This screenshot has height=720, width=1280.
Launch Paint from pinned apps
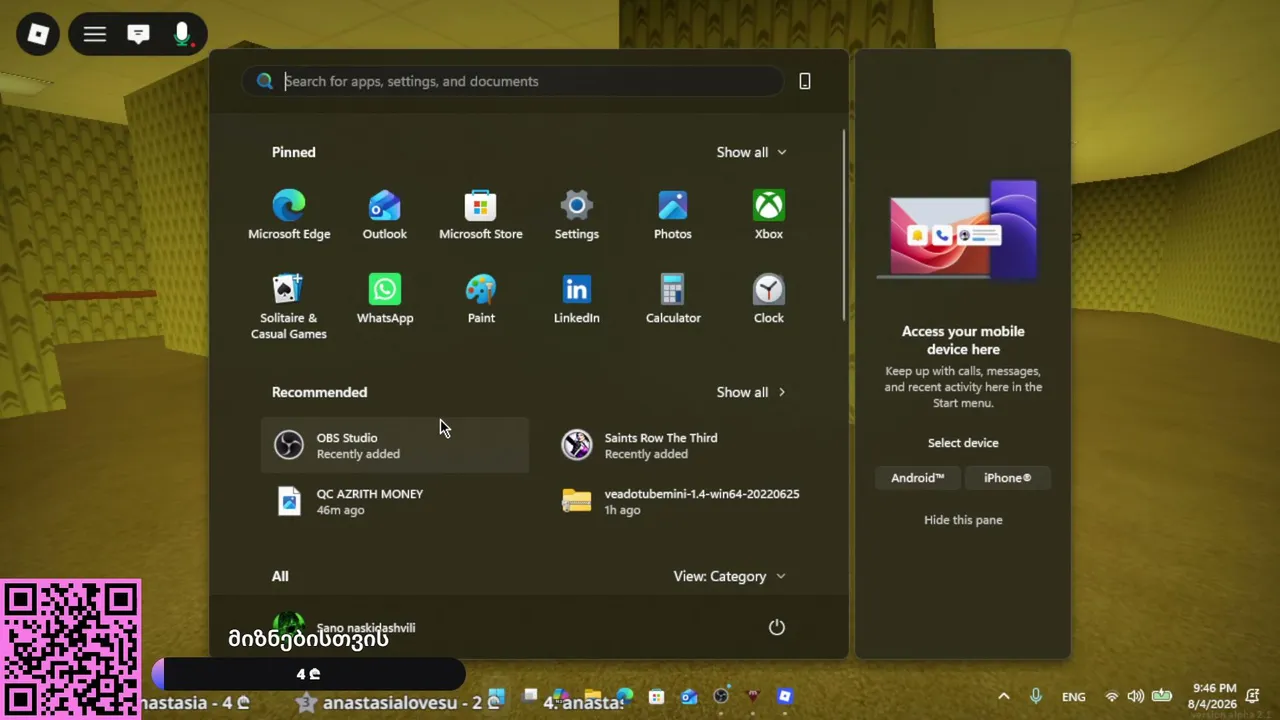click(481, 299)
